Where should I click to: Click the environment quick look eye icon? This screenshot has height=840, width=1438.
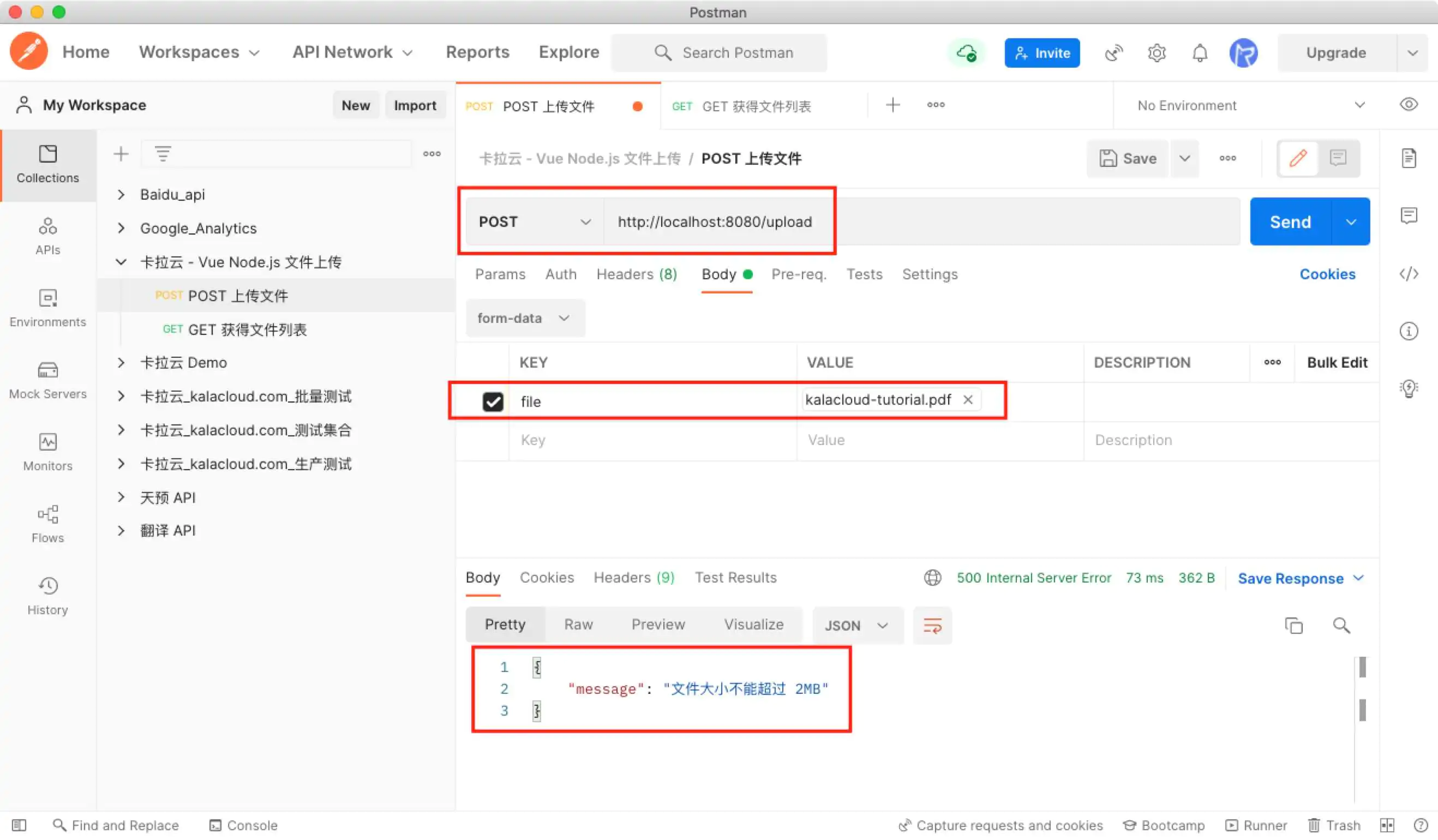coord(1409,104)
